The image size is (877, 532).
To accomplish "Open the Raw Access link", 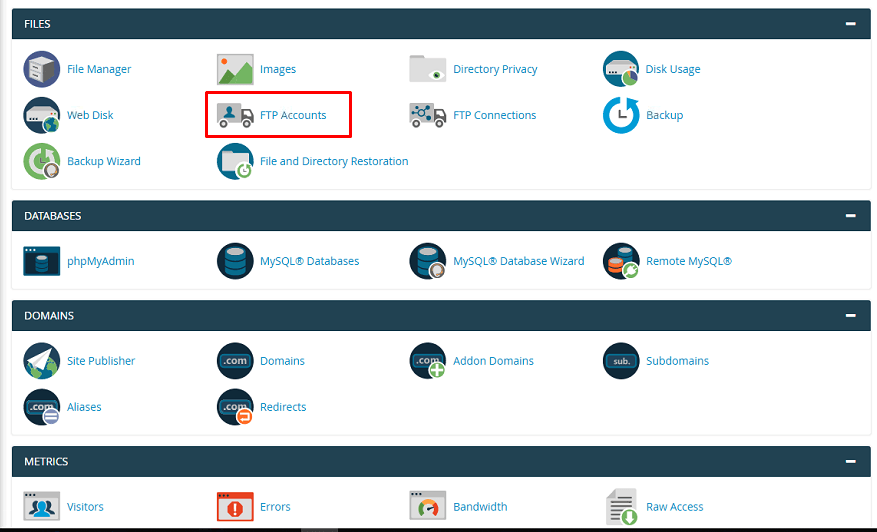I will (675, 506).
